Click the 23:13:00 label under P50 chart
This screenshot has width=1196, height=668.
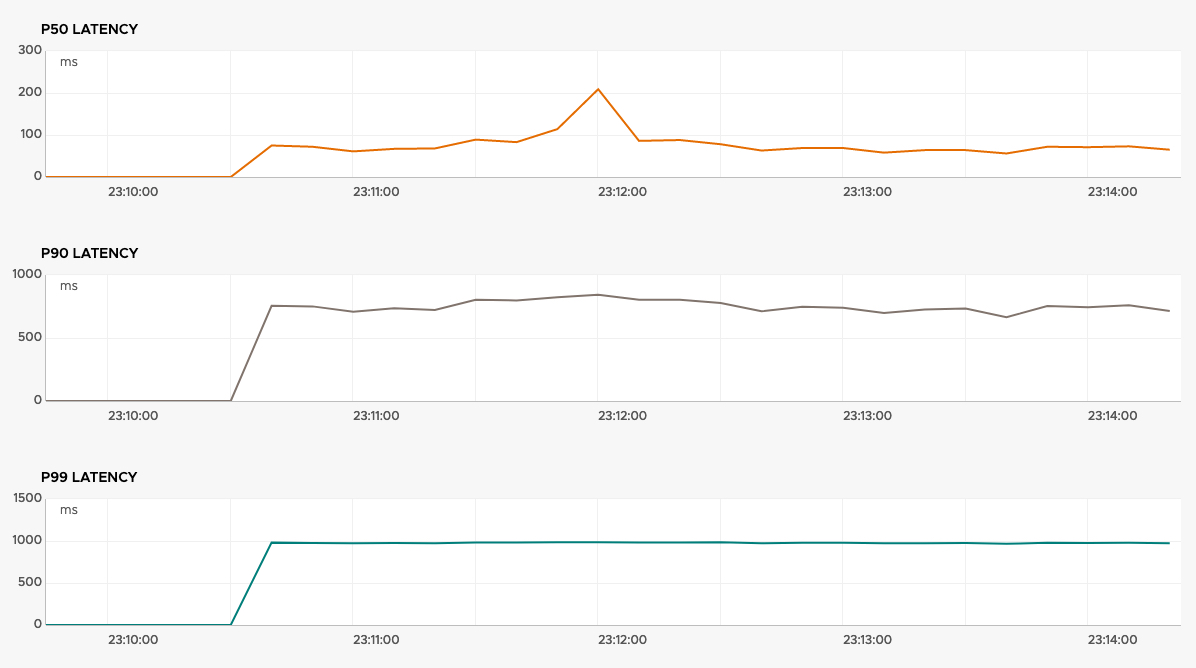(867, 192)
